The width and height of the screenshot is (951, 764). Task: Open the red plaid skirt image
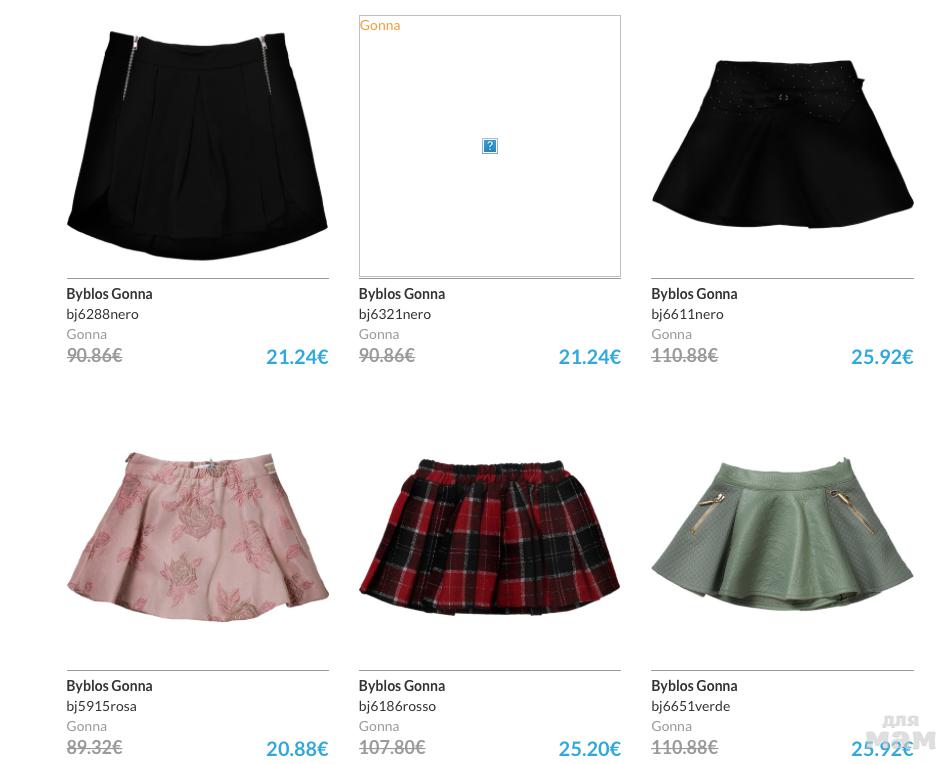490,535
